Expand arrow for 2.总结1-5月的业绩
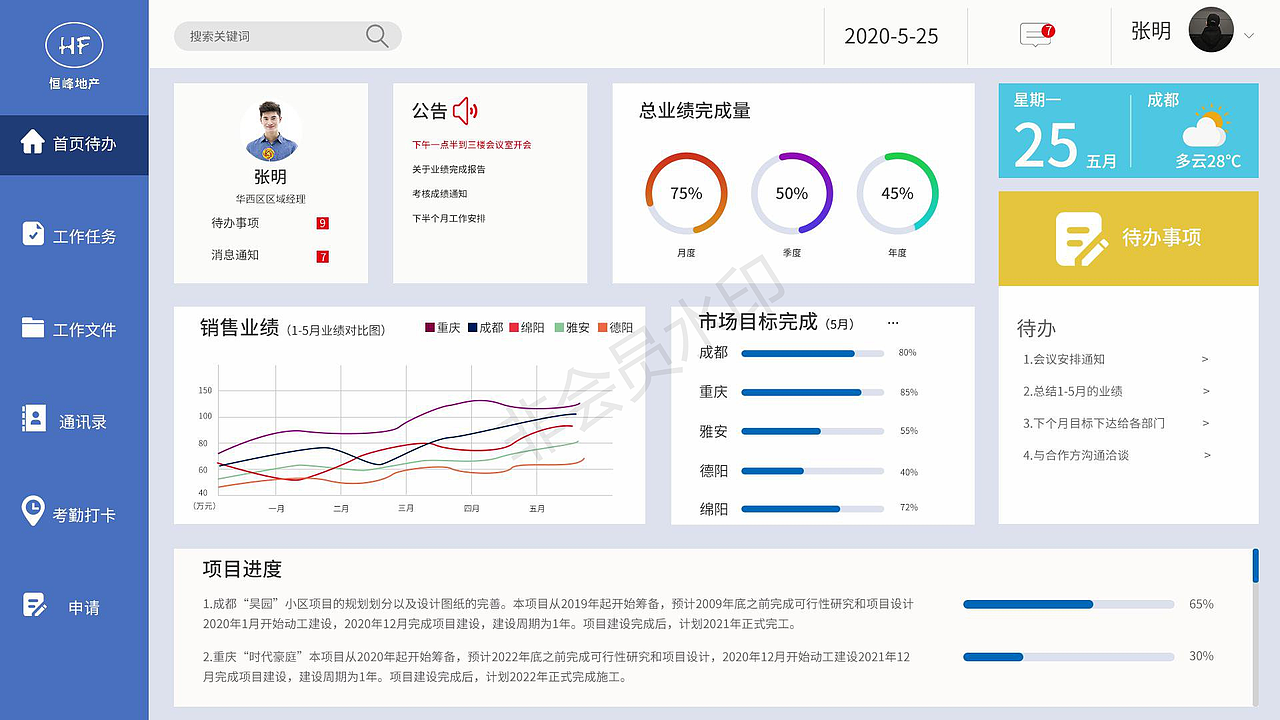The image size is (1280, 720). 1205,391
